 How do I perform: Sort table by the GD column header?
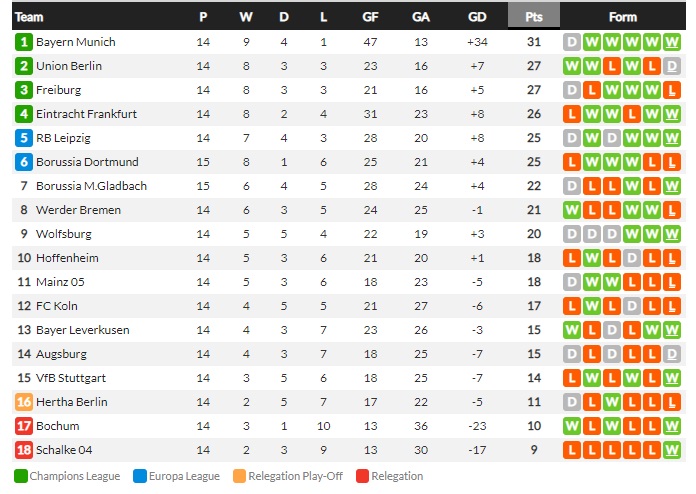pos(477,17)
